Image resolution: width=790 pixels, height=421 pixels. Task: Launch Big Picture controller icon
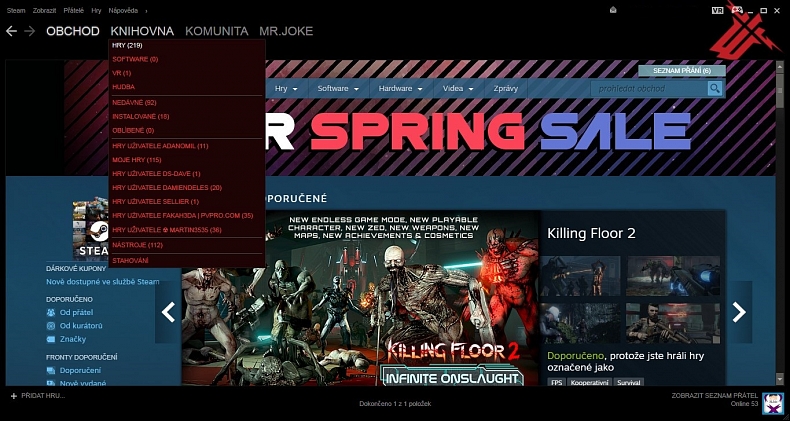(x=737, y=10)
